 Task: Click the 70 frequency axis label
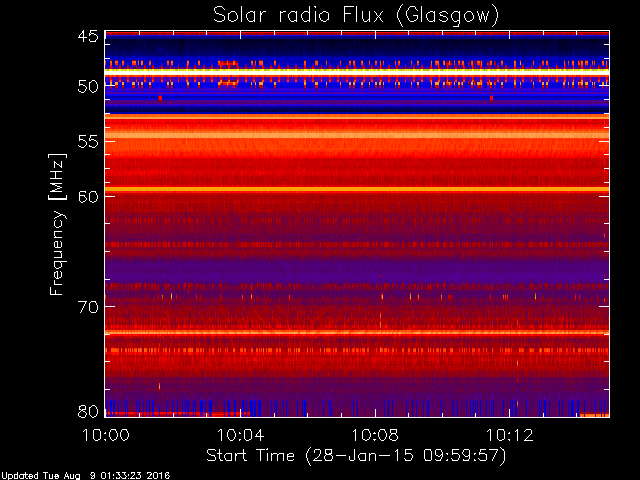(88, 307)
